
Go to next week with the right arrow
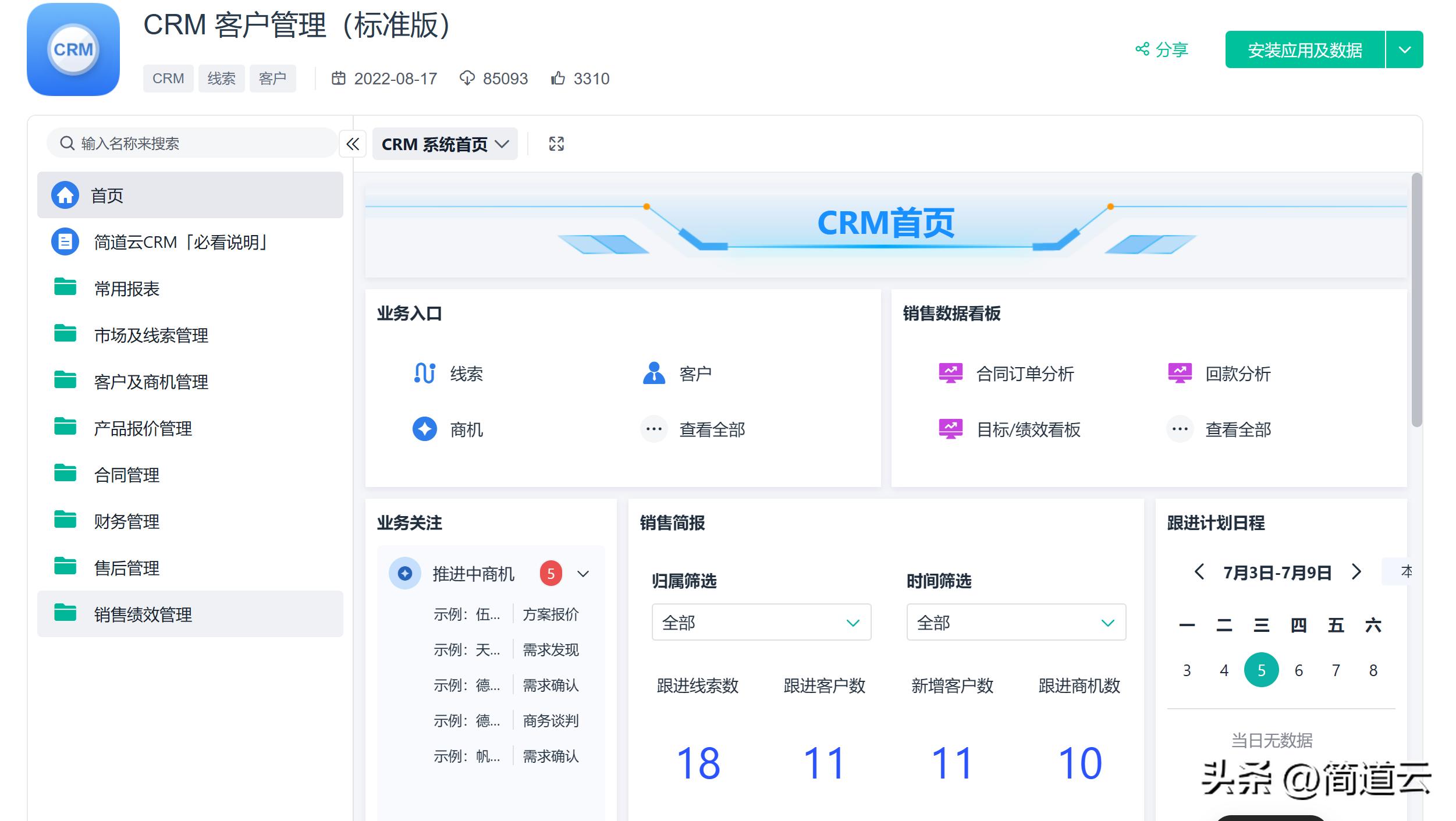(1358, 573)
